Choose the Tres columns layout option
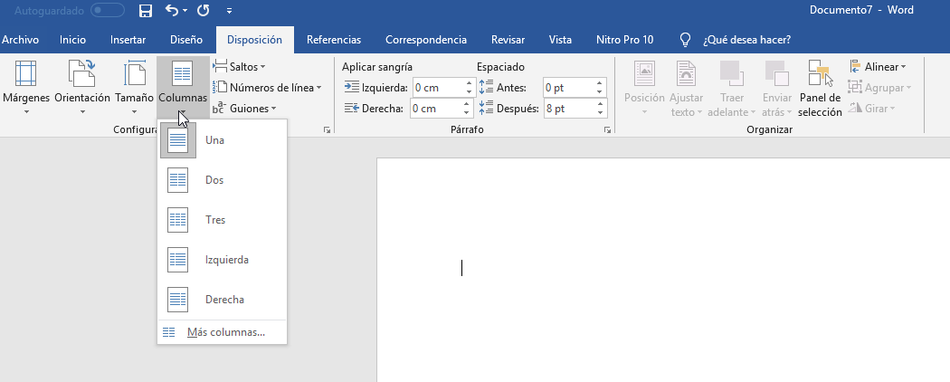 click(x=222, y=220)
